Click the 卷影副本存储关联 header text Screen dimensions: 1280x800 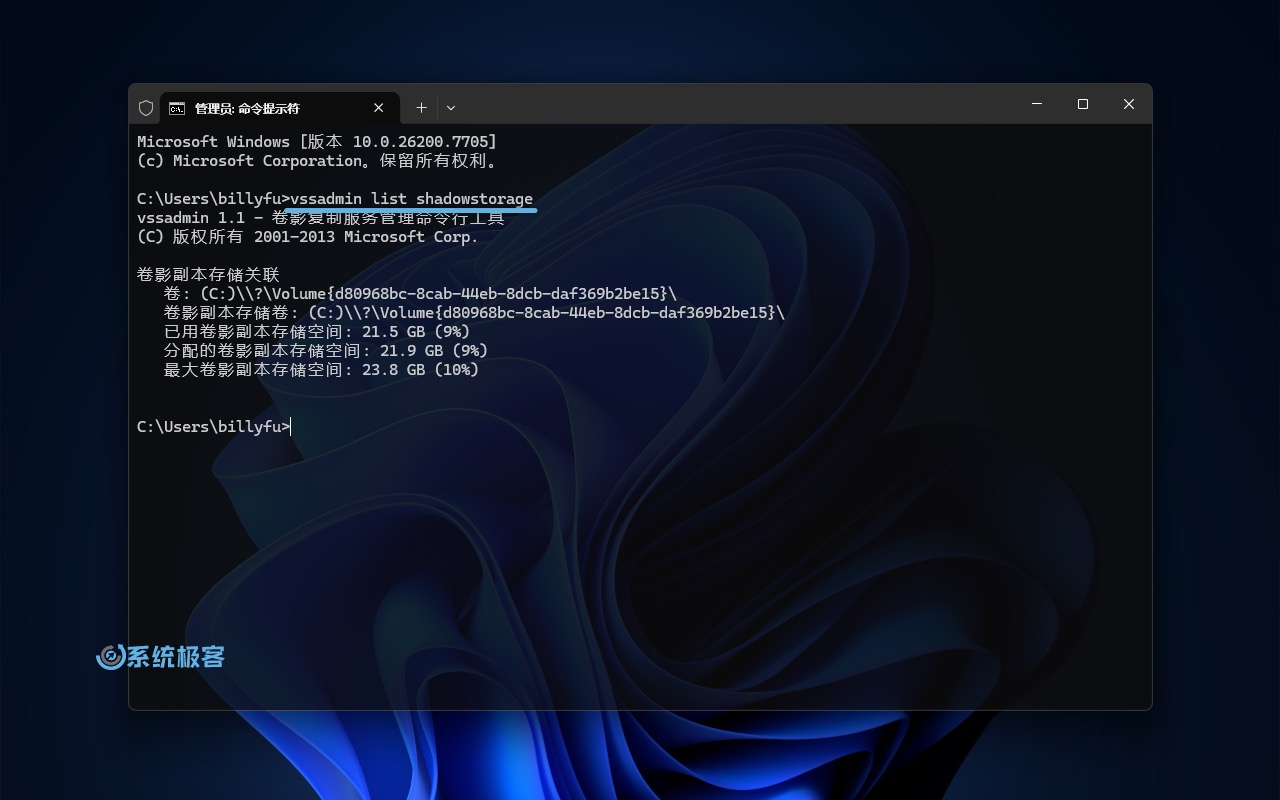click(x=207, y=274)
